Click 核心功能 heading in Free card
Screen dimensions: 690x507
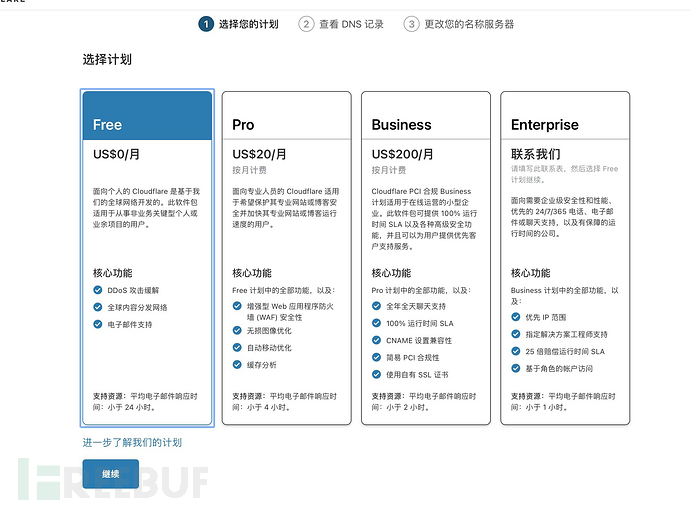coord(113,273)
